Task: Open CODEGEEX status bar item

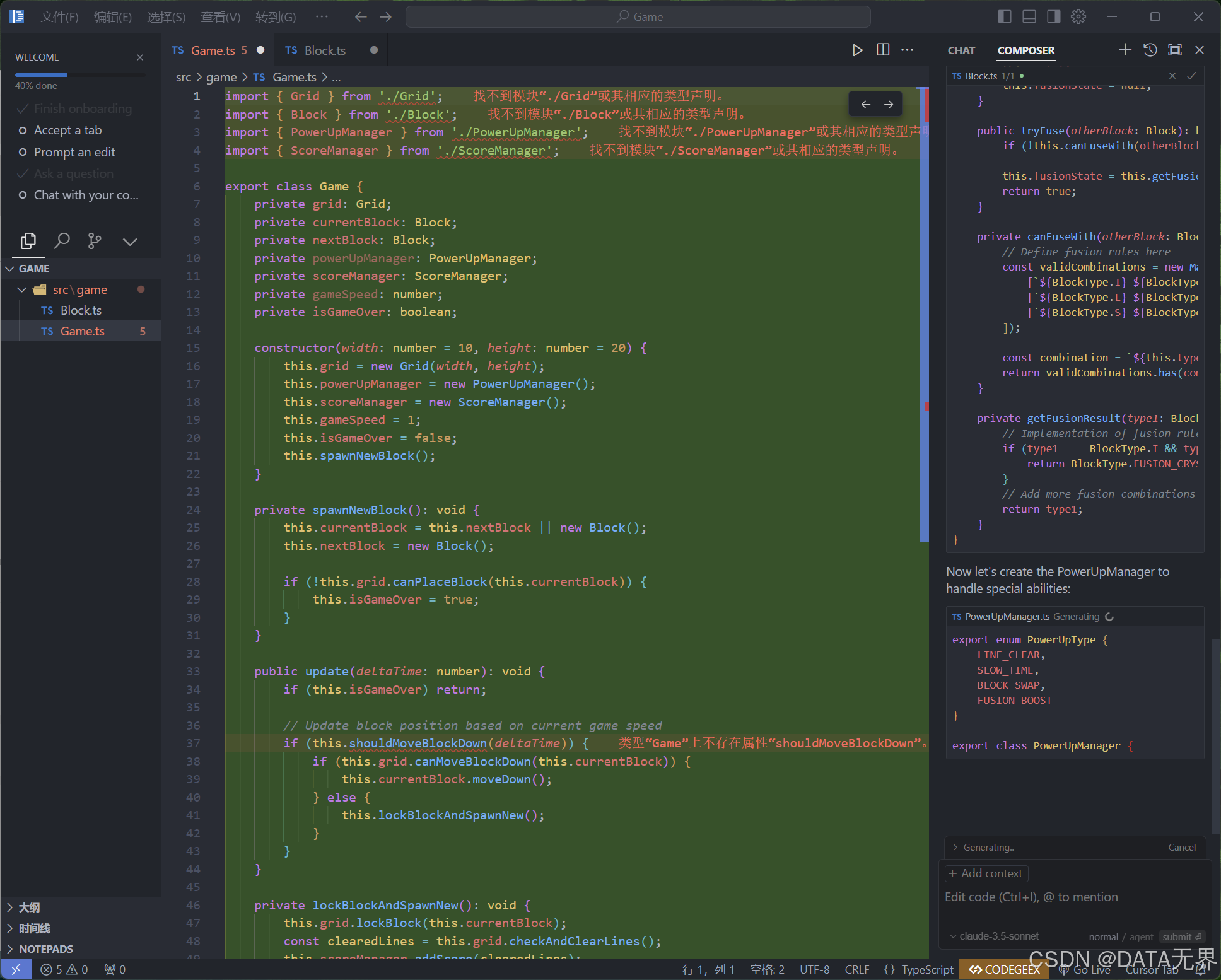Action: click(1004, 969)
